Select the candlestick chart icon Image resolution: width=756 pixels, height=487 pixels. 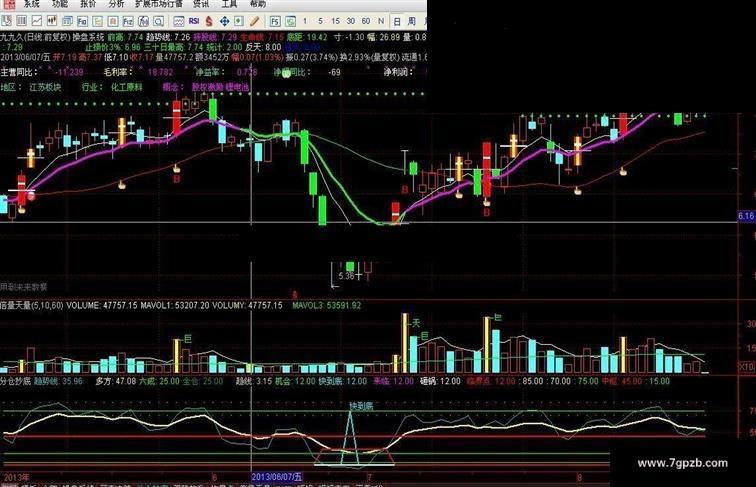click(52, 21)
